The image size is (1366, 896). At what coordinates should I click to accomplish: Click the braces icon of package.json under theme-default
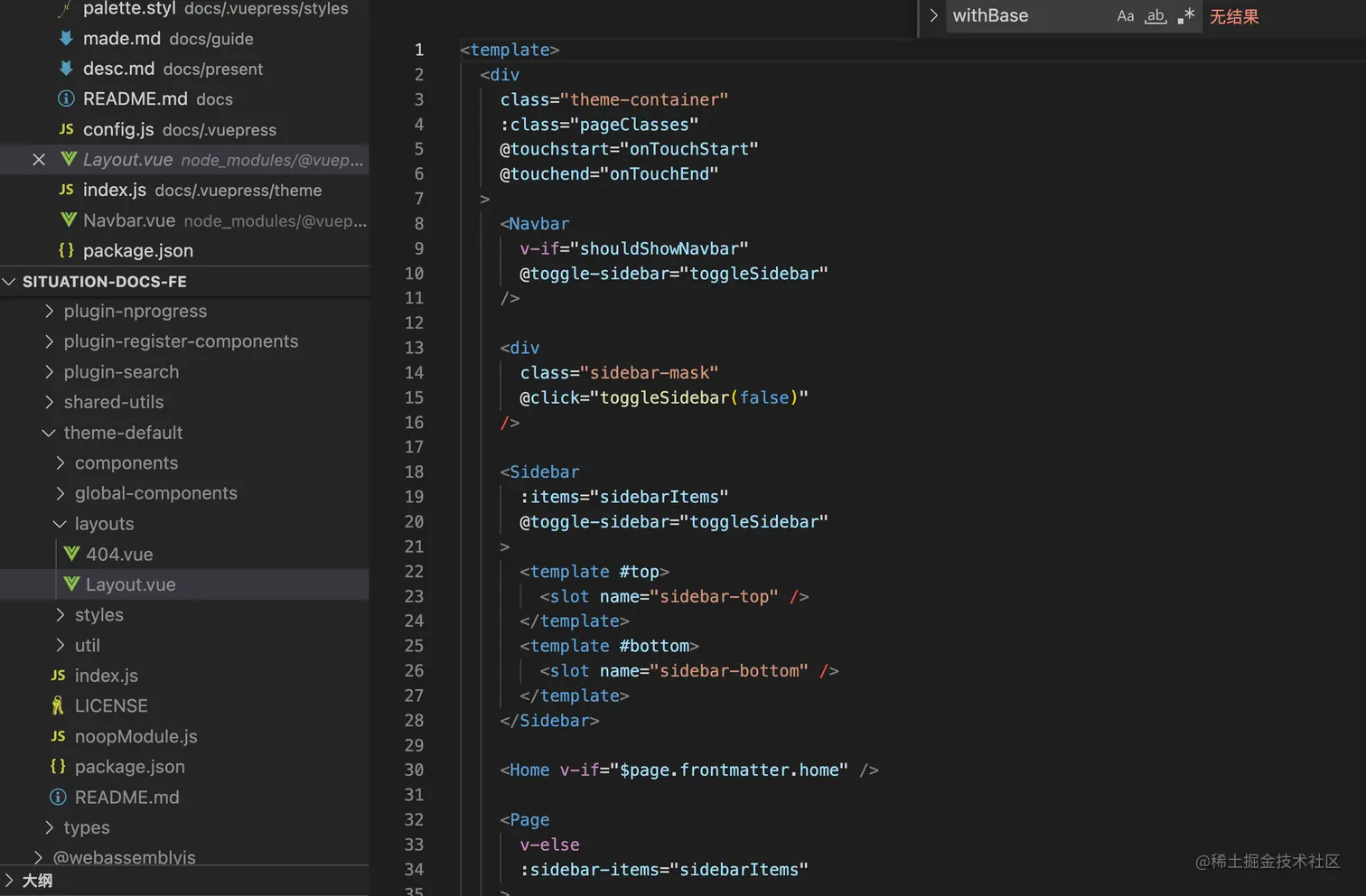(x=58, y=766)
